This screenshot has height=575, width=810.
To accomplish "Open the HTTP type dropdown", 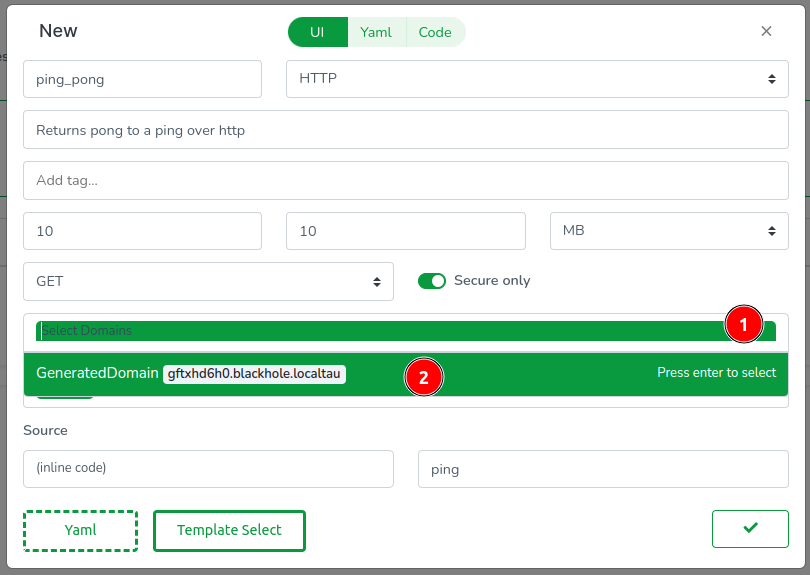I will [537, 79].
